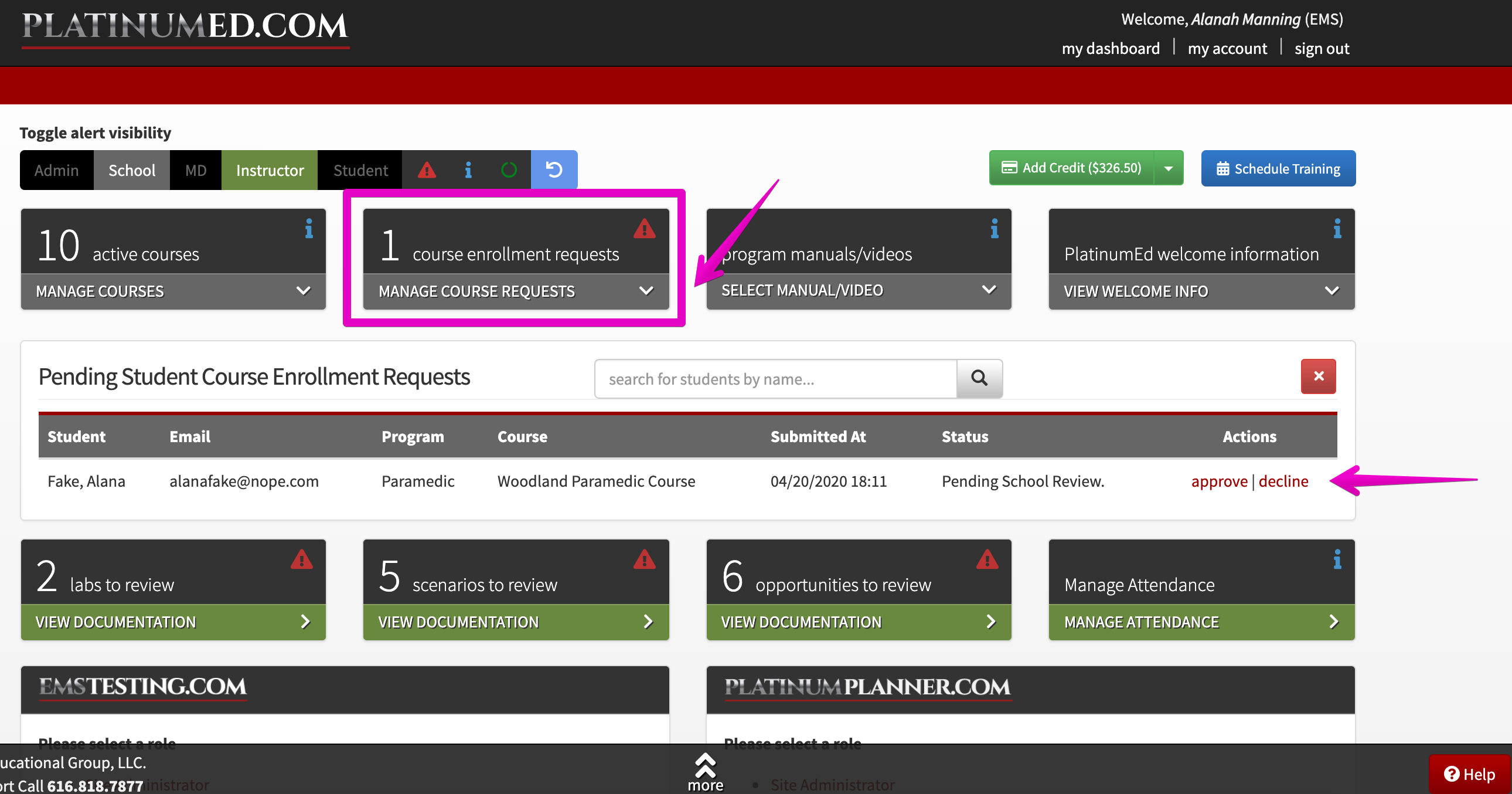Viewport: 1512px width, 794px height.
Task: Click the Course column header
Action: (522, 436)
